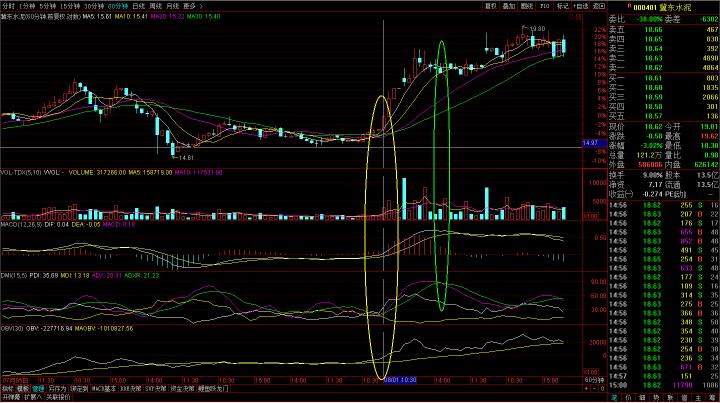The image size is (720, 403).
Task: Click the VOL-TDX volume indicator label
Action: pyautogui.click(x=21, y=173)
